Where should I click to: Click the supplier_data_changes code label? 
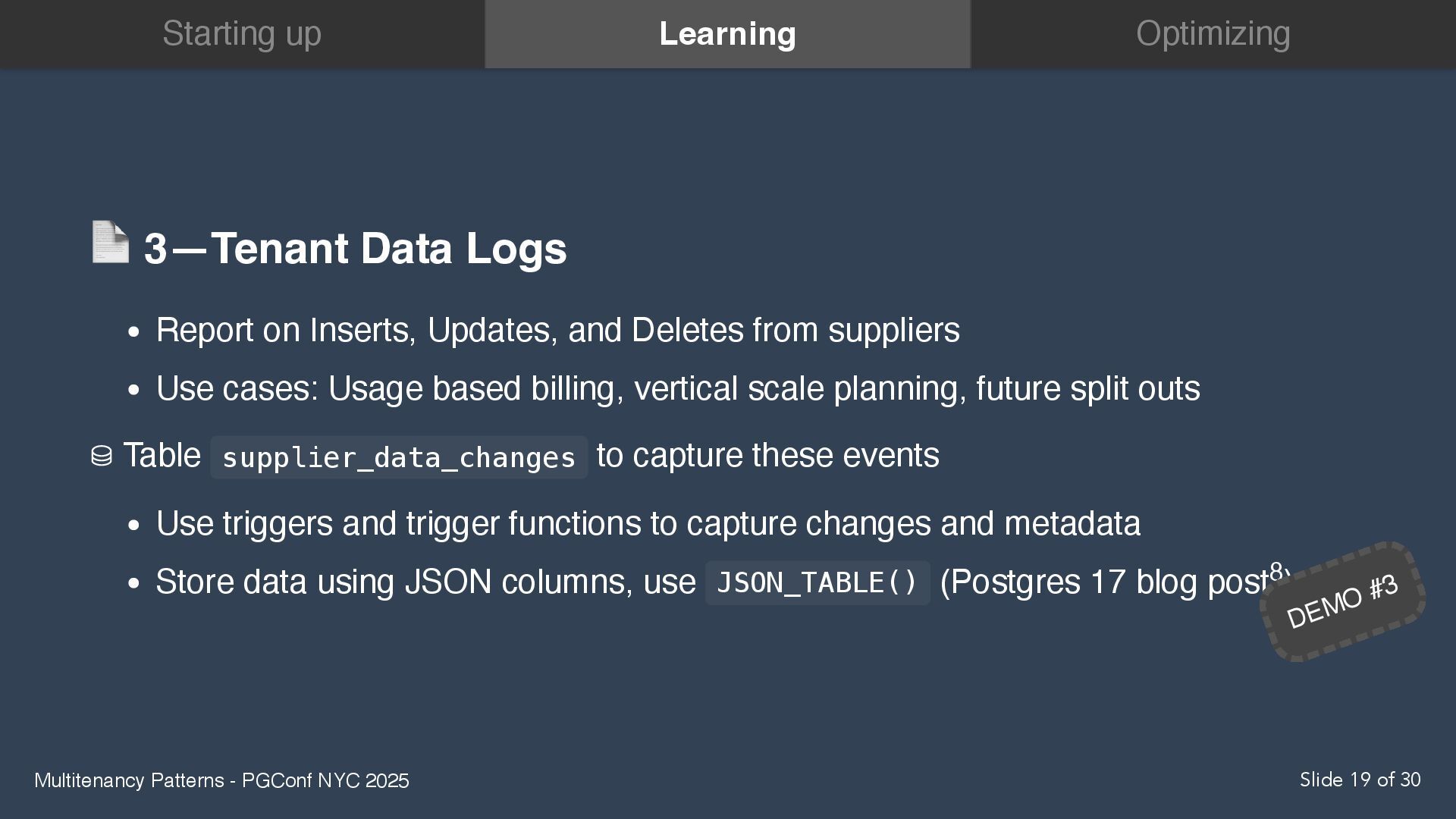tap(399, 457)
